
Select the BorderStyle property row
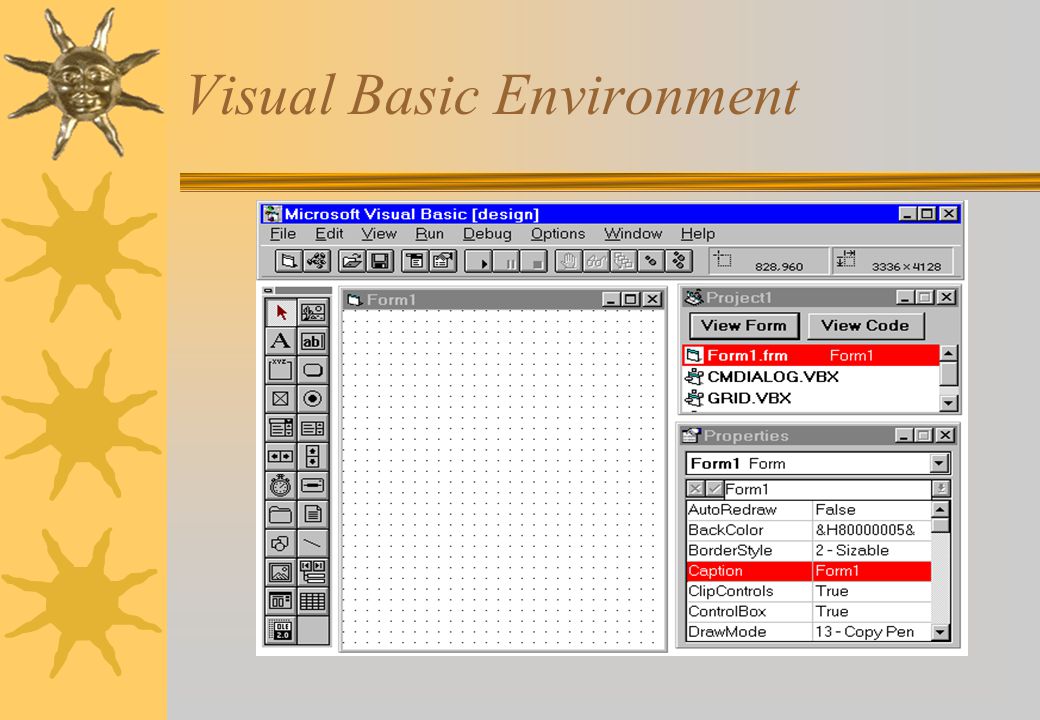[809, 551]
